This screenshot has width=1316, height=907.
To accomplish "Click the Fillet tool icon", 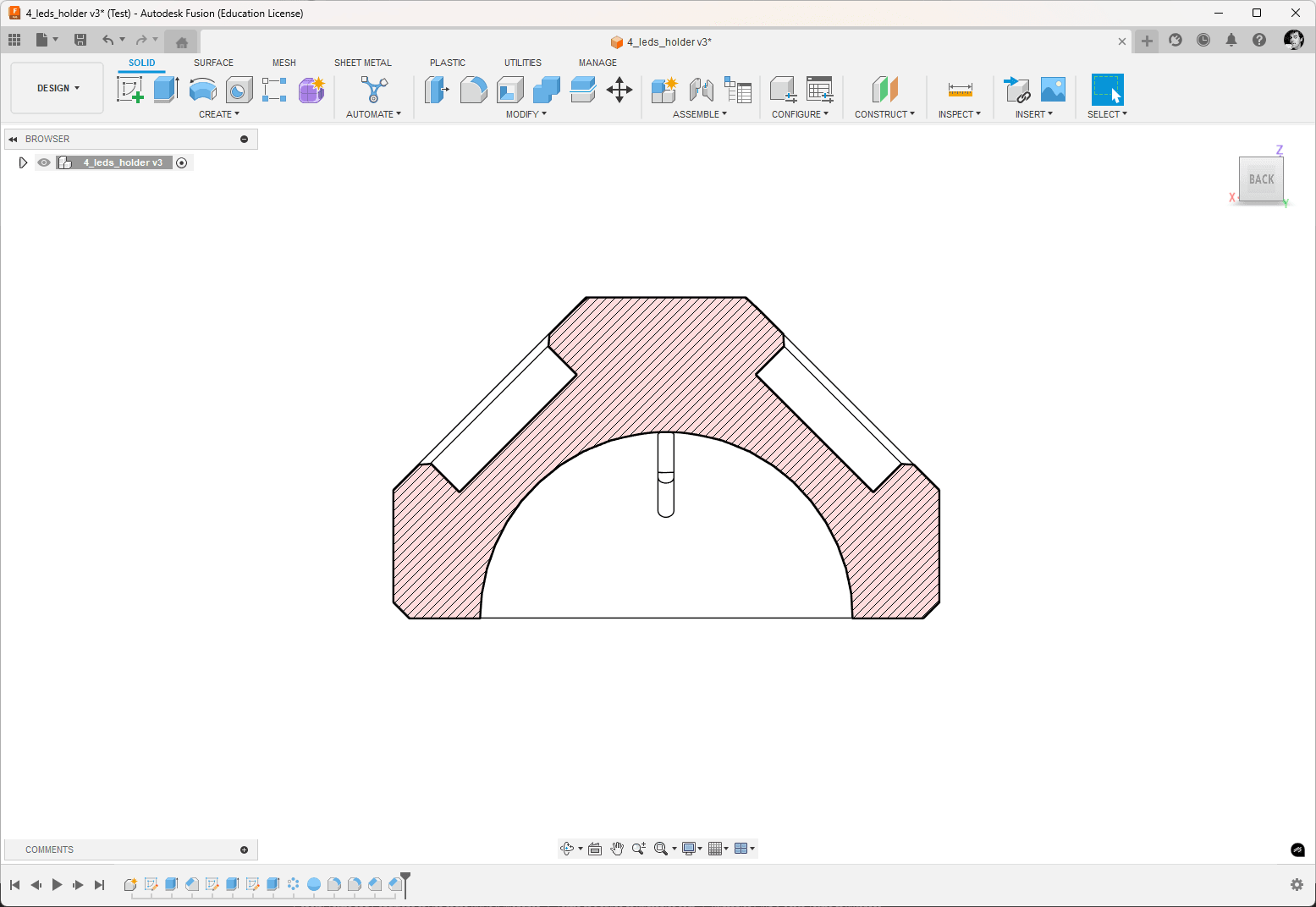I will (473, 89).
